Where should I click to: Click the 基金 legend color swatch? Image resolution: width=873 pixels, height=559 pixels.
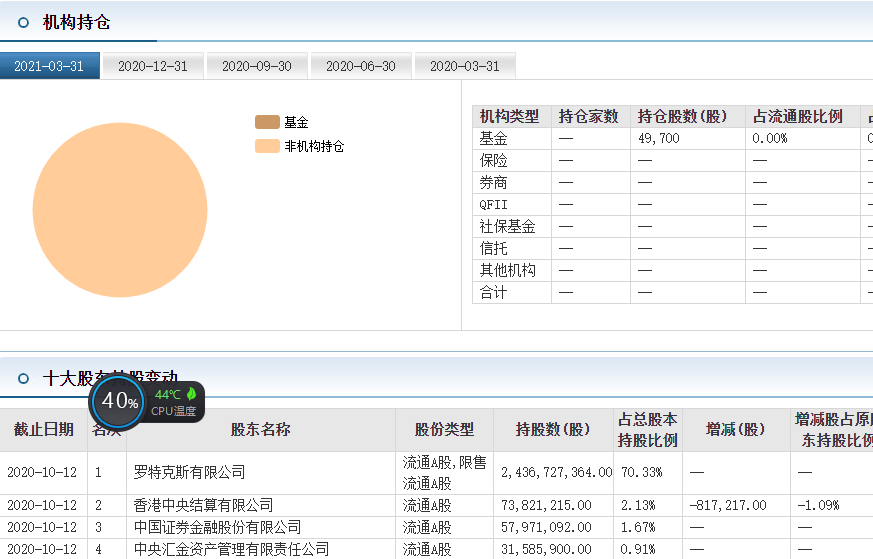point(267,122)
